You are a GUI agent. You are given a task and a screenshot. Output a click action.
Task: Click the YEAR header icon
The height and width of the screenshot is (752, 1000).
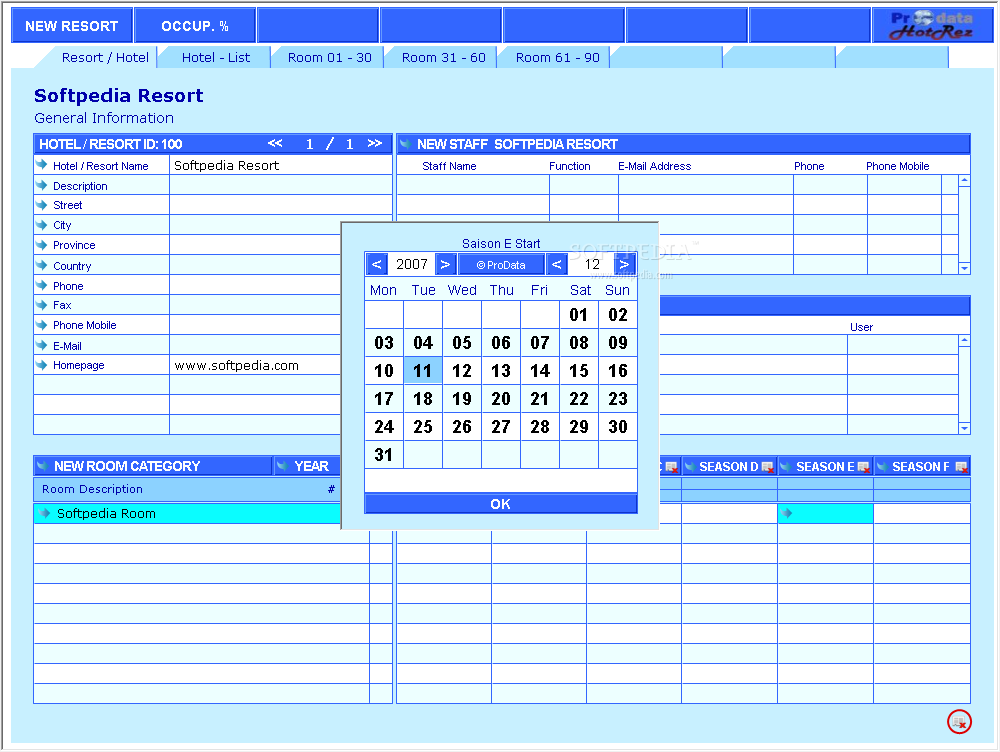tap(282, 466)
